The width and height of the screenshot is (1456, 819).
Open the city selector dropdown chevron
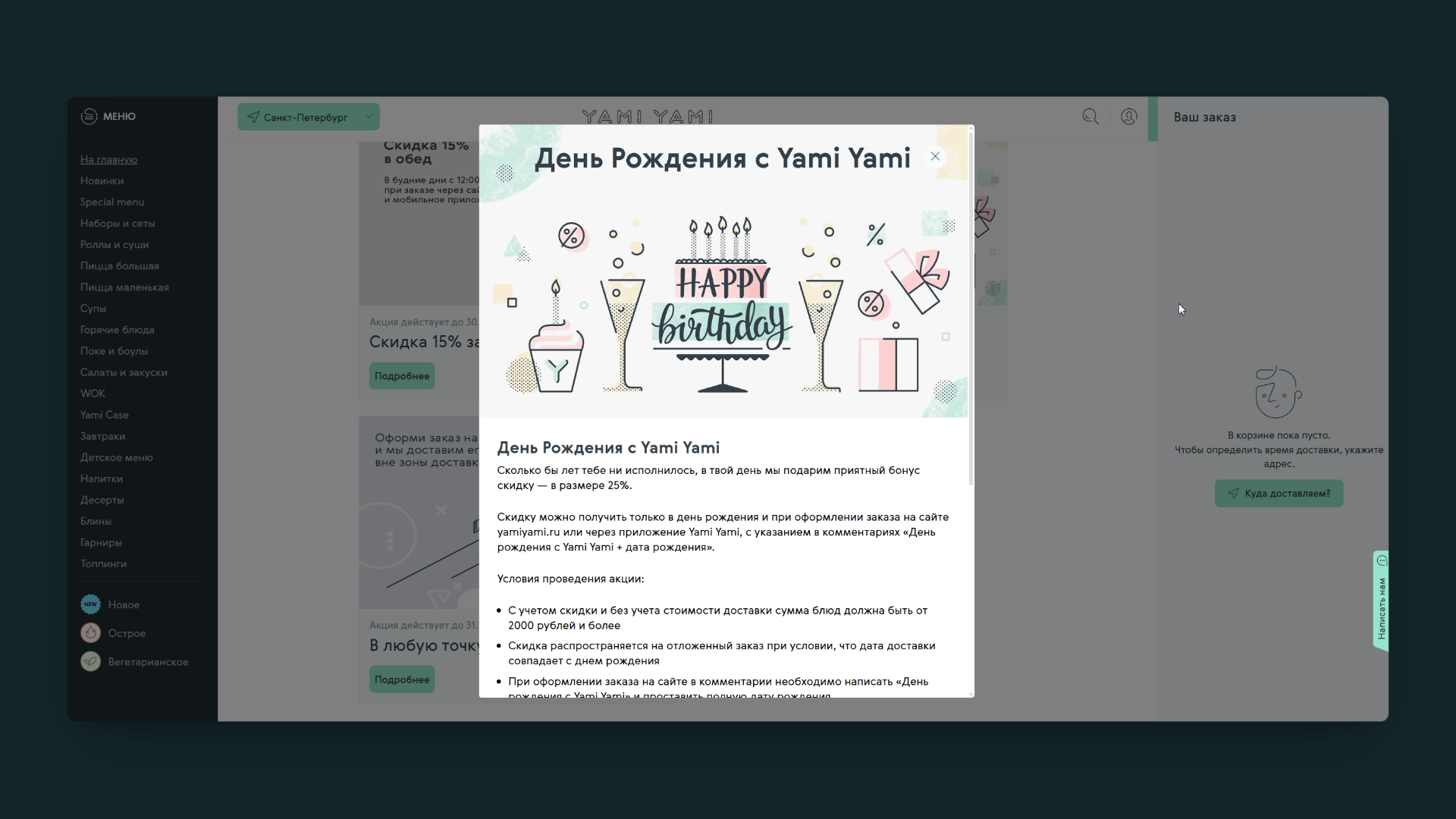pos(369,116)
